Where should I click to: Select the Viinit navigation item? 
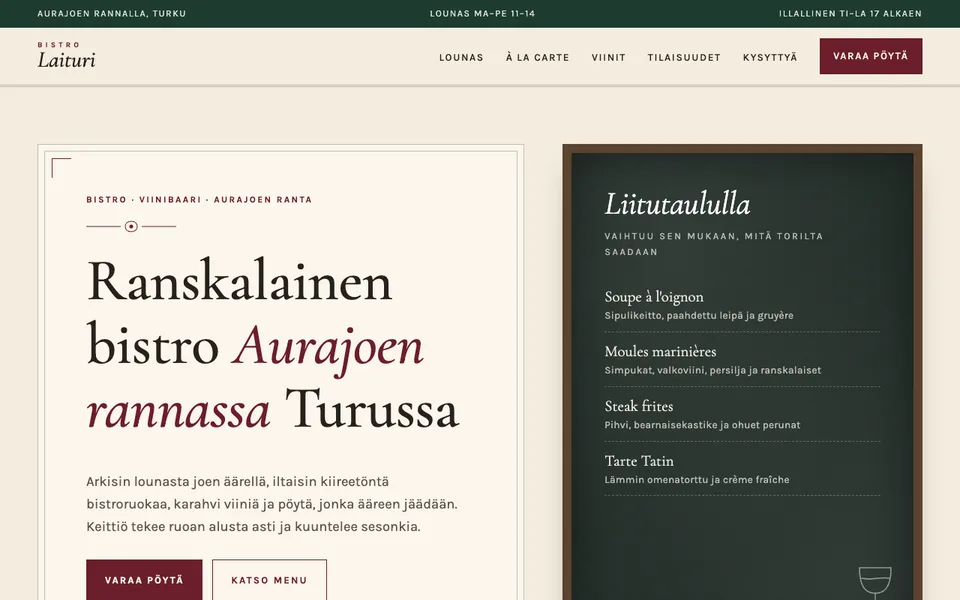point(609,58)
